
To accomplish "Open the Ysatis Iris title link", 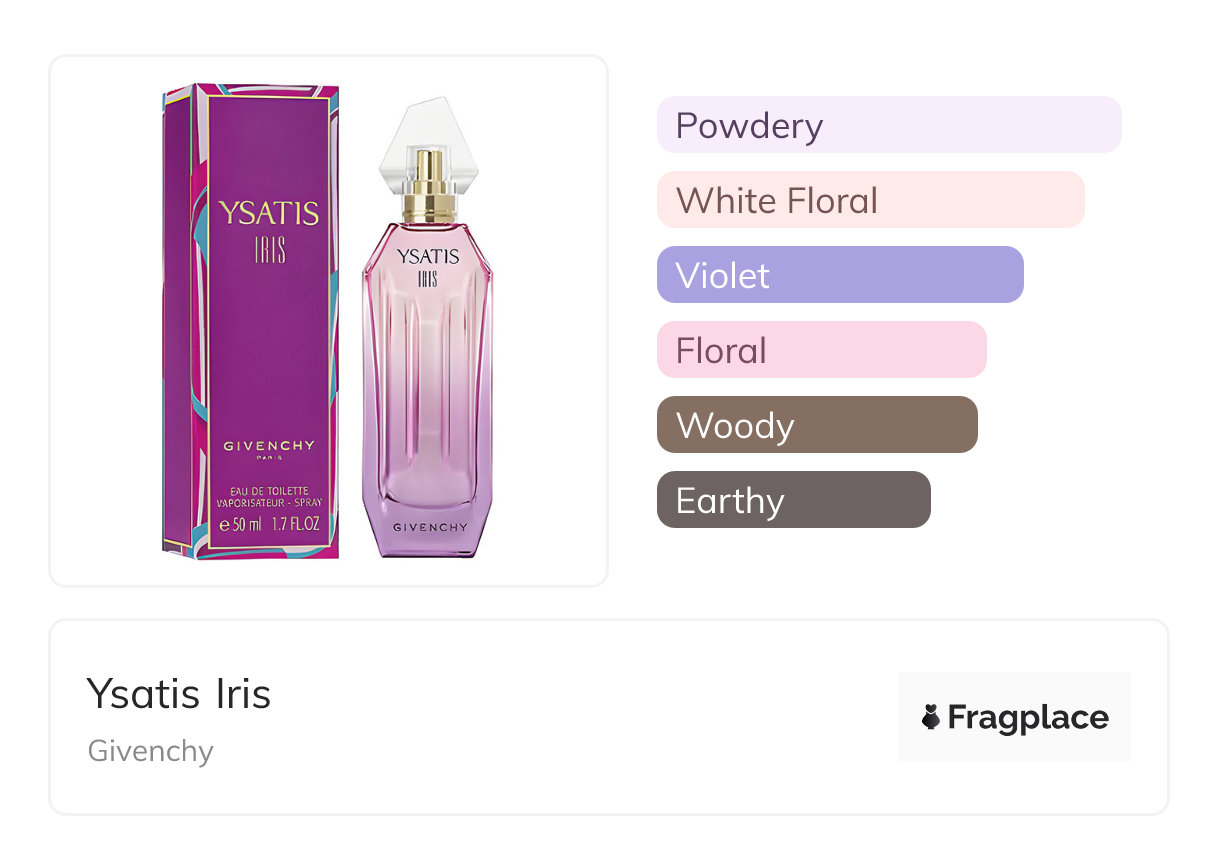I will tap(179, 694).
